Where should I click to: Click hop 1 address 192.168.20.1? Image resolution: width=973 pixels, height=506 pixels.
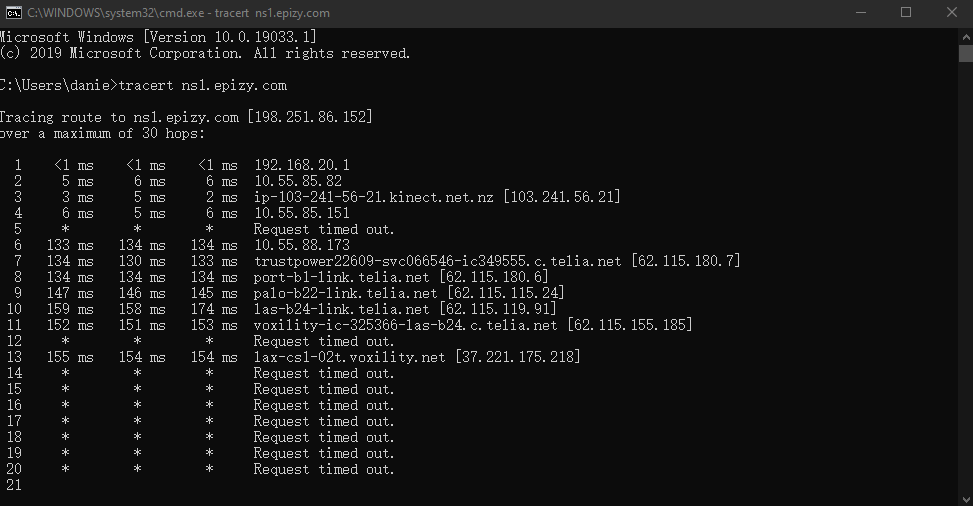(302, 165)
